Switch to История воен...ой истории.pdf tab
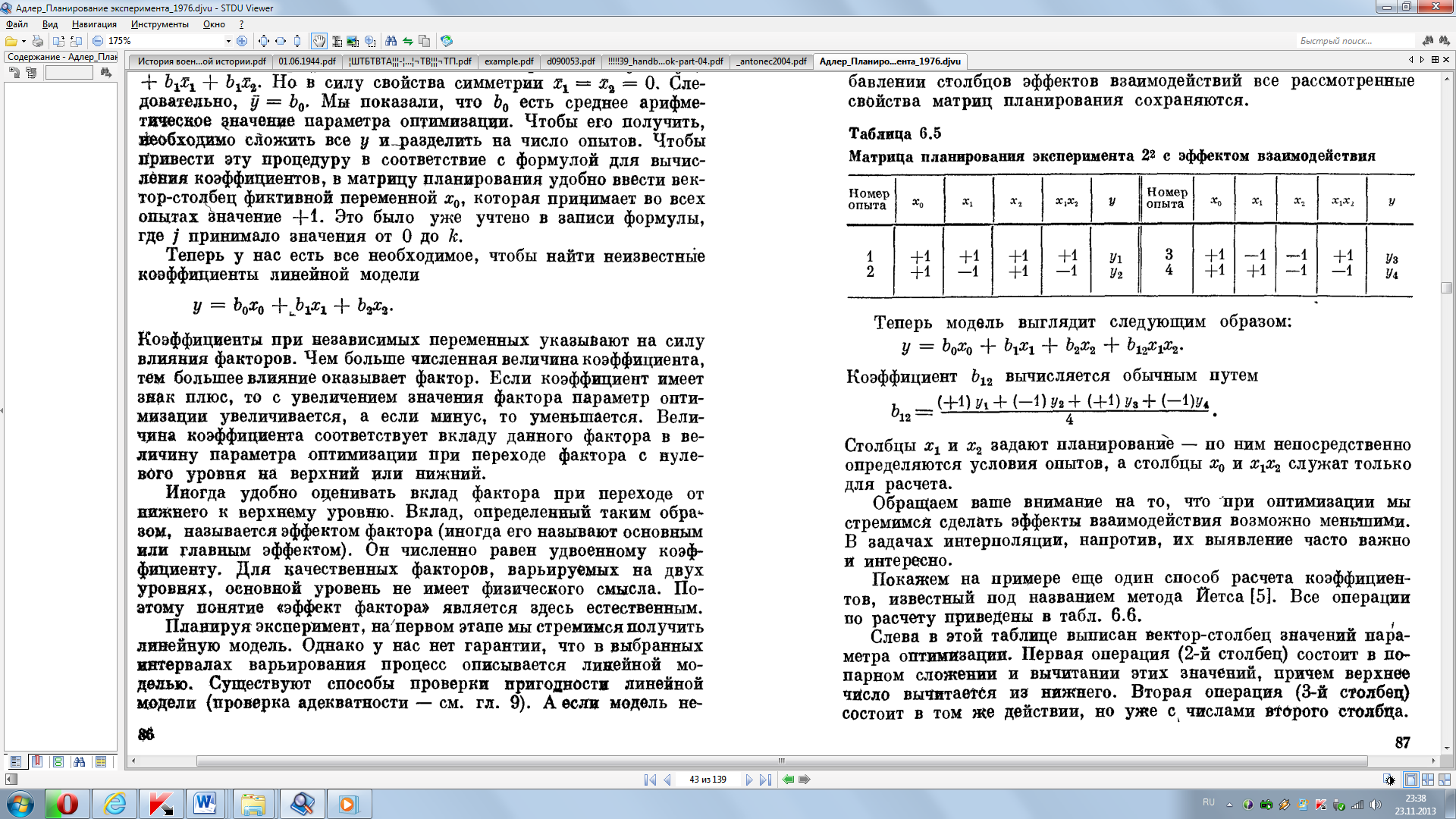The height and width of the screenshot is (819, 1456). coord(201,61)
